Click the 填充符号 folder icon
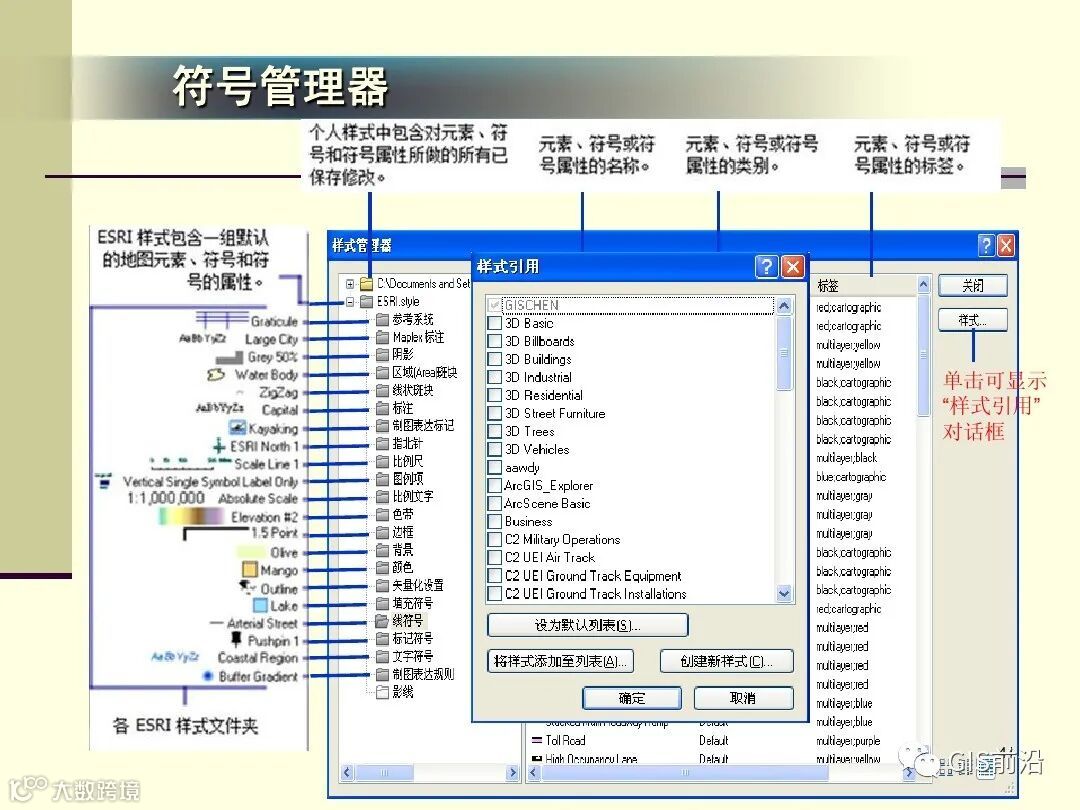 click(x=382, y=603)
